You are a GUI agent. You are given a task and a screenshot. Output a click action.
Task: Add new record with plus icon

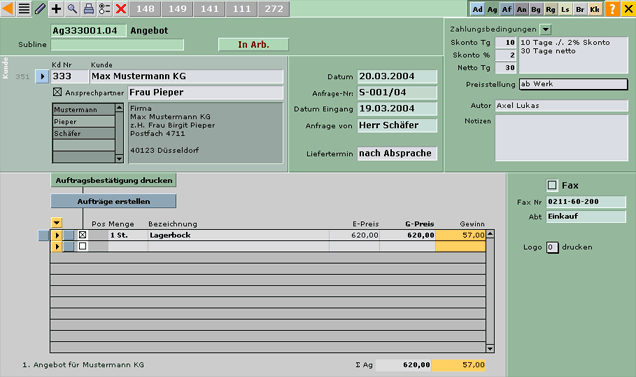pyautogui.click(x=56, y=9)
